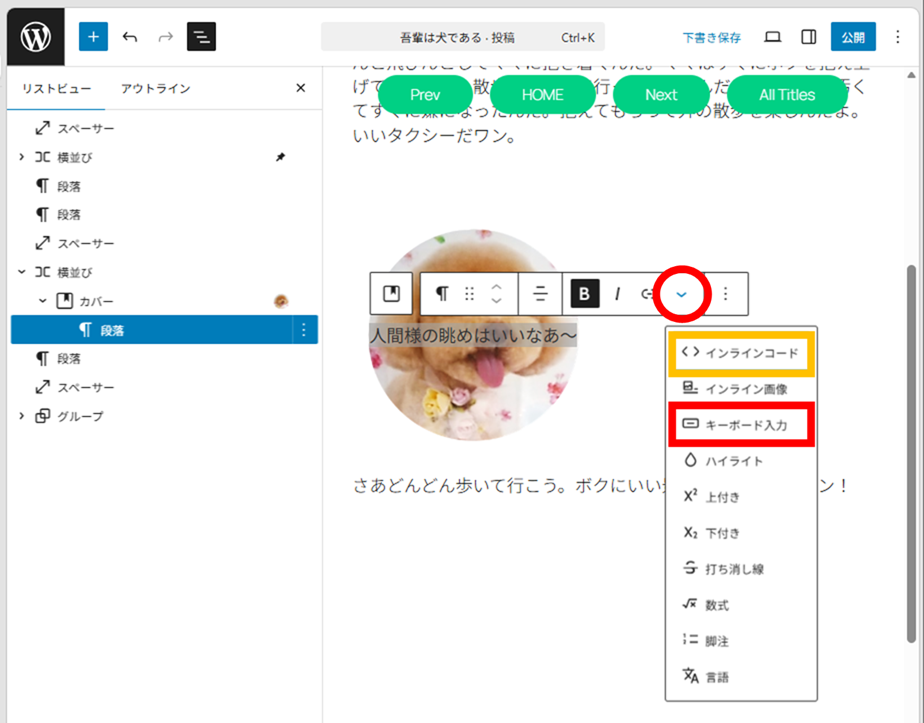Screen dimensions: 924x723
Task: Select parent cover block icon in toolbar
Action: 391,294
